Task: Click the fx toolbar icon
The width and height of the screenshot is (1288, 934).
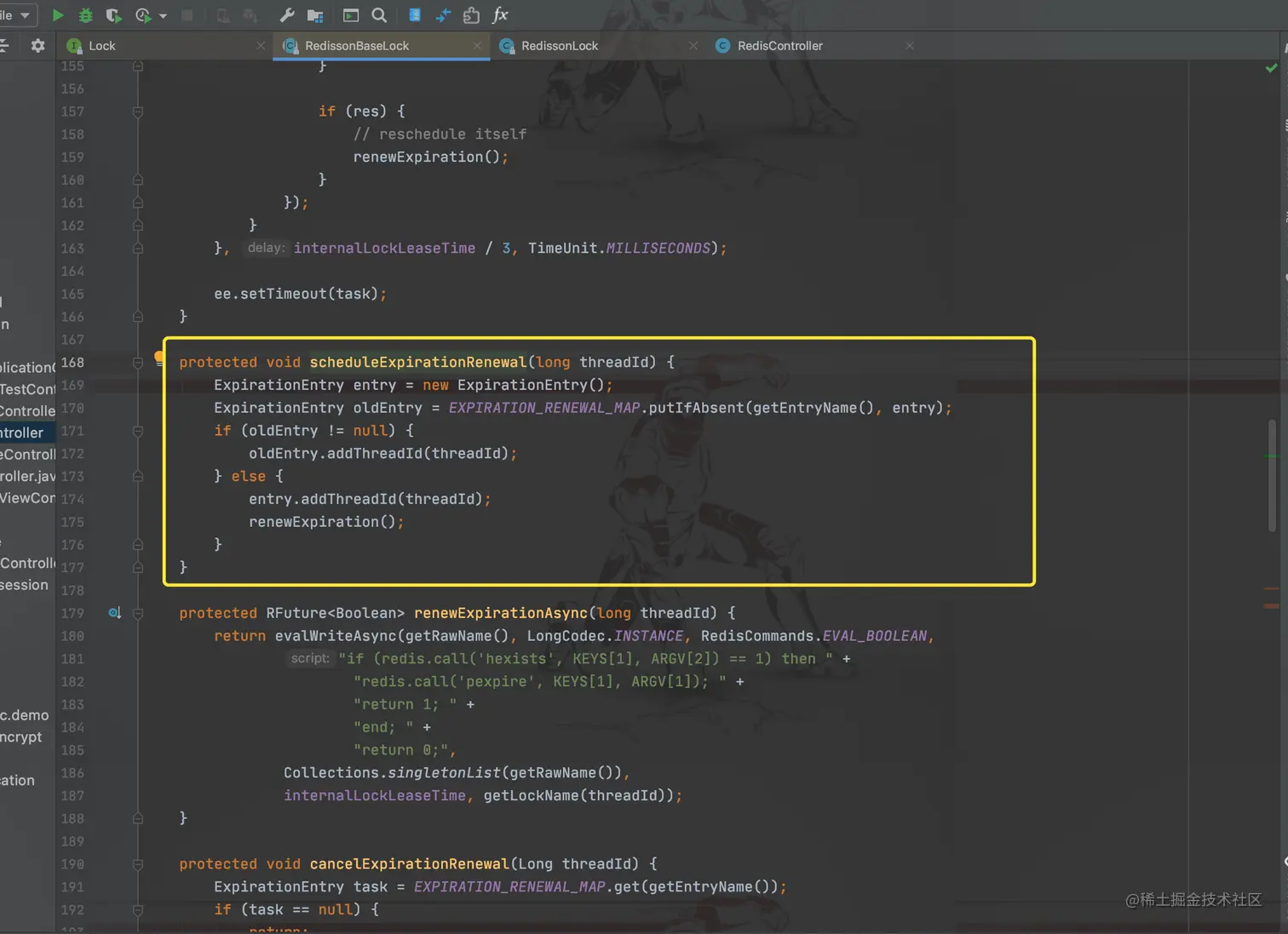Action: coord(501,14)
